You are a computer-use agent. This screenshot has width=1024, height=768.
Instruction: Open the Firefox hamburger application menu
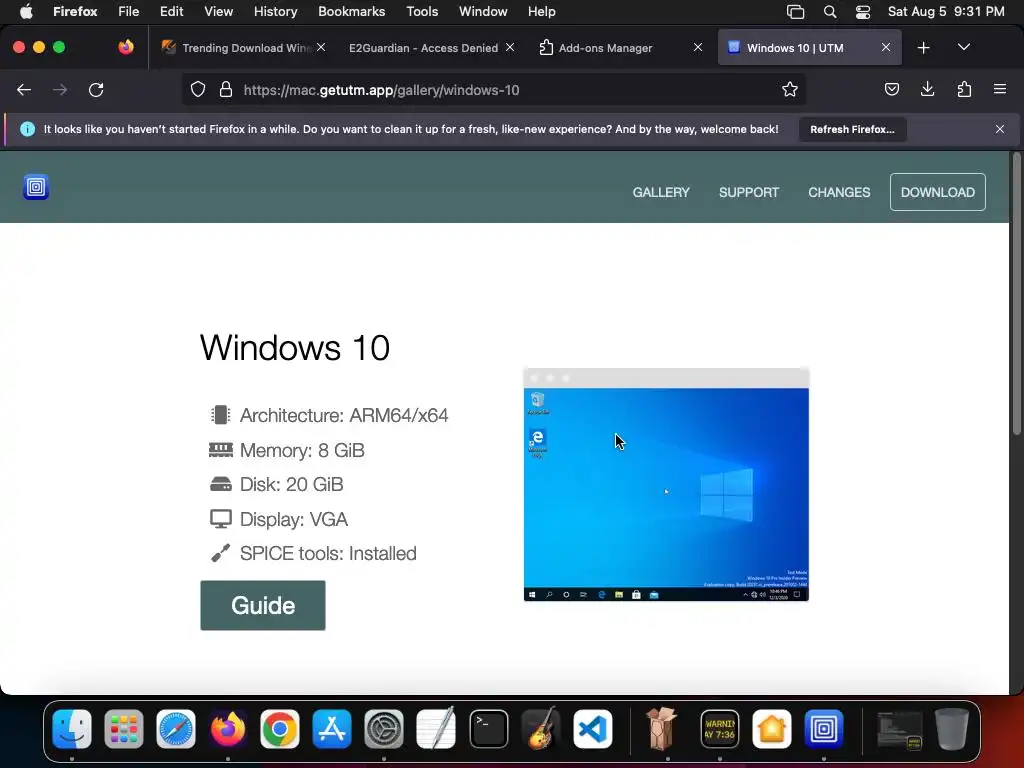1000,89
